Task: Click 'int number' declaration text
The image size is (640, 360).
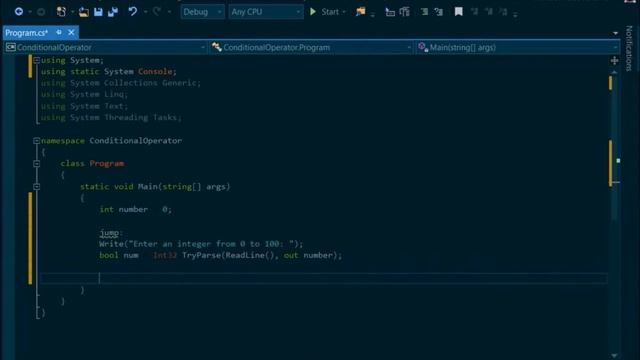Action: (x=124, y=209)
